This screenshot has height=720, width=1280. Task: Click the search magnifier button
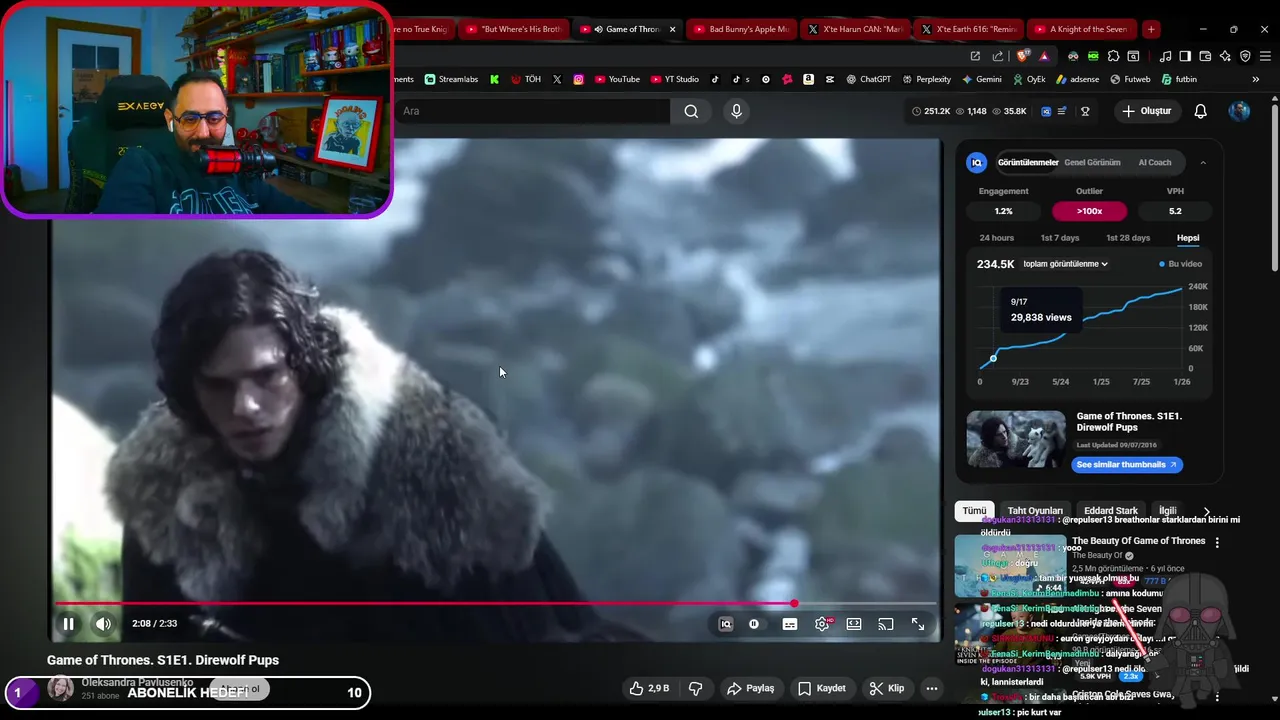coord(691,111)
